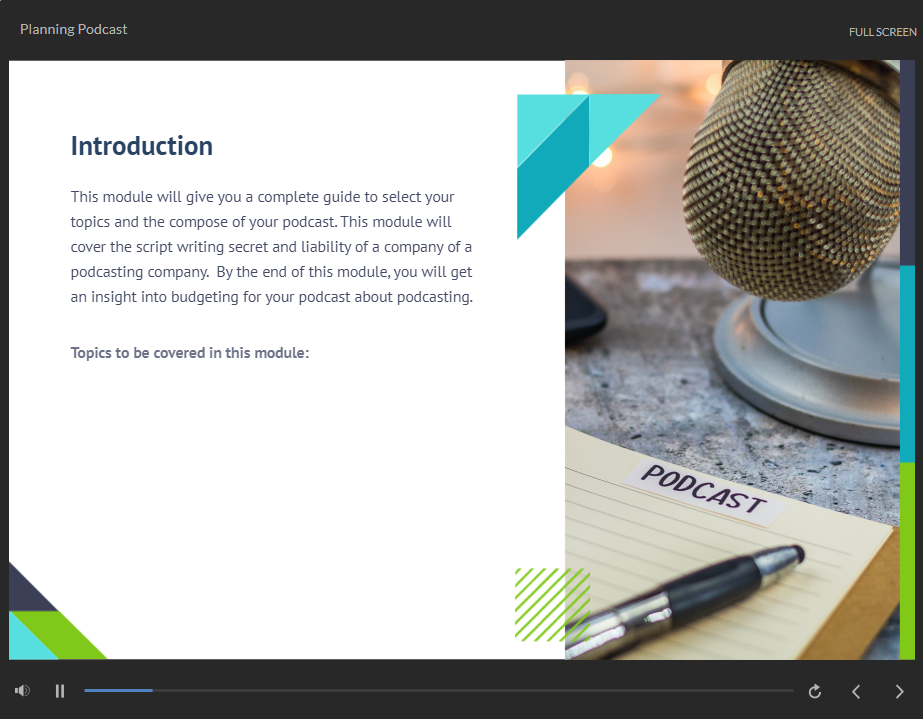Enter FULL SCREEN mode

(x=882, y=32)
